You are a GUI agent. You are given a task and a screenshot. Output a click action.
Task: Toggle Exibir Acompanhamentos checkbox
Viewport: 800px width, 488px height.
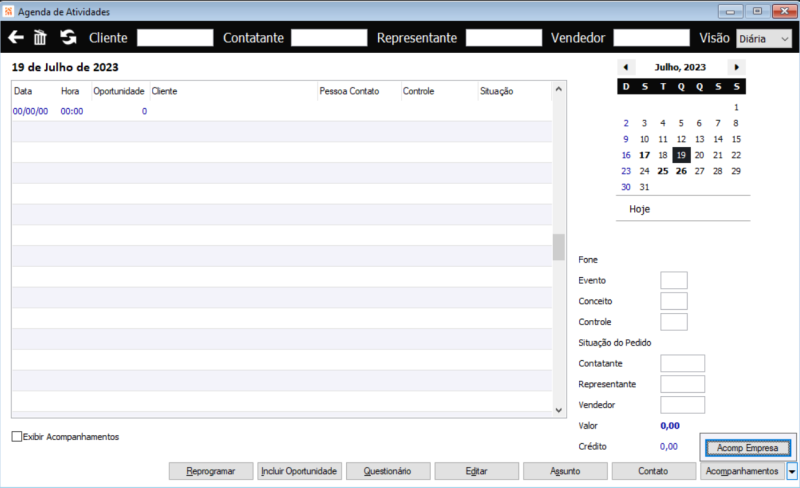(x=17, y=436)
